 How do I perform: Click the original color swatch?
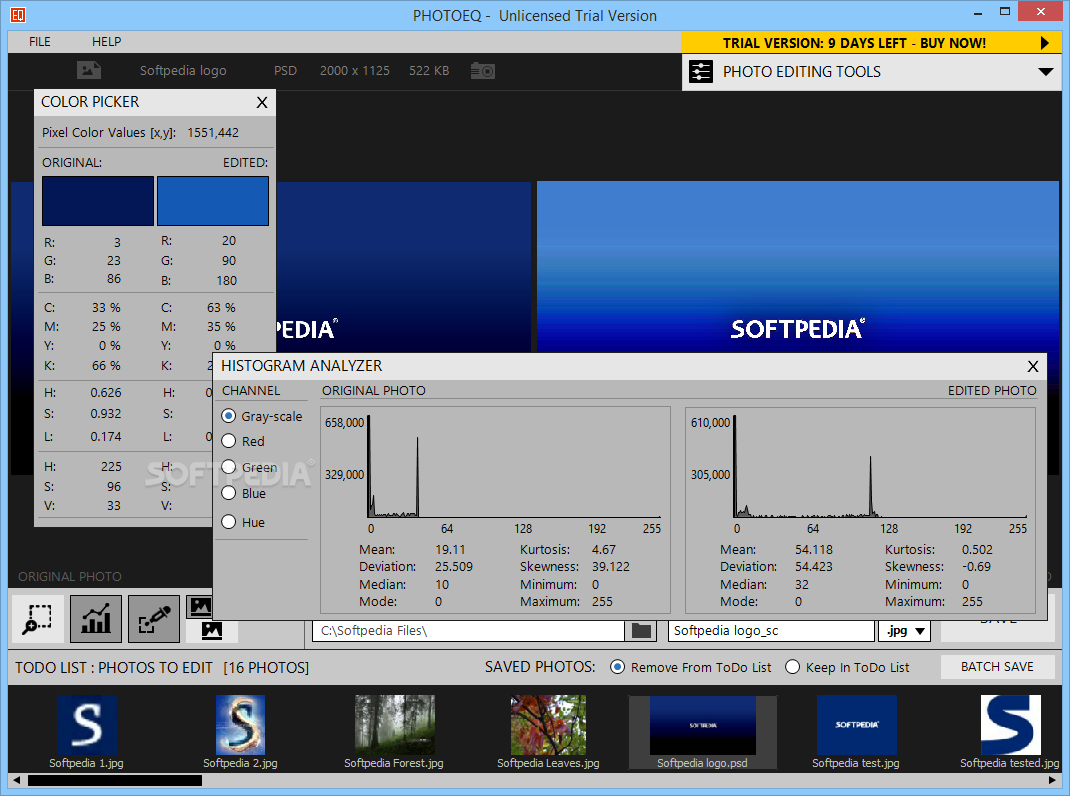[x=98, y=201]
